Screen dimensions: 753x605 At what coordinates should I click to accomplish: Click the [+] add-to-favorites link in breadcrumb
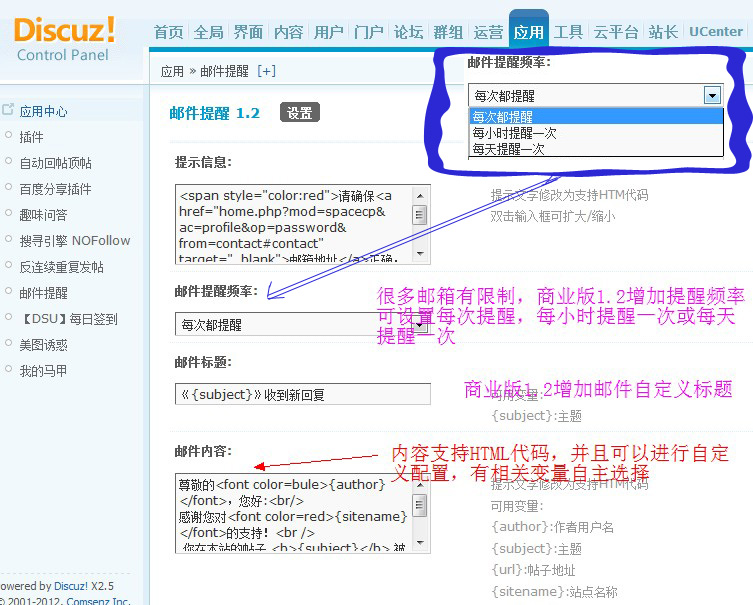[x=267, y=71]
